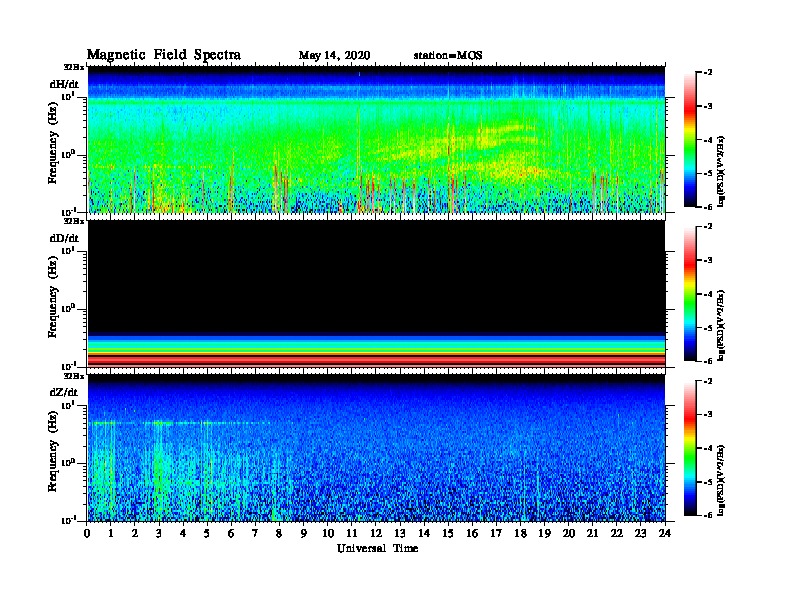792x612 pixels.
Task: Click the 32Hz label atop the dD/dt panel
Action: (74, 221)
